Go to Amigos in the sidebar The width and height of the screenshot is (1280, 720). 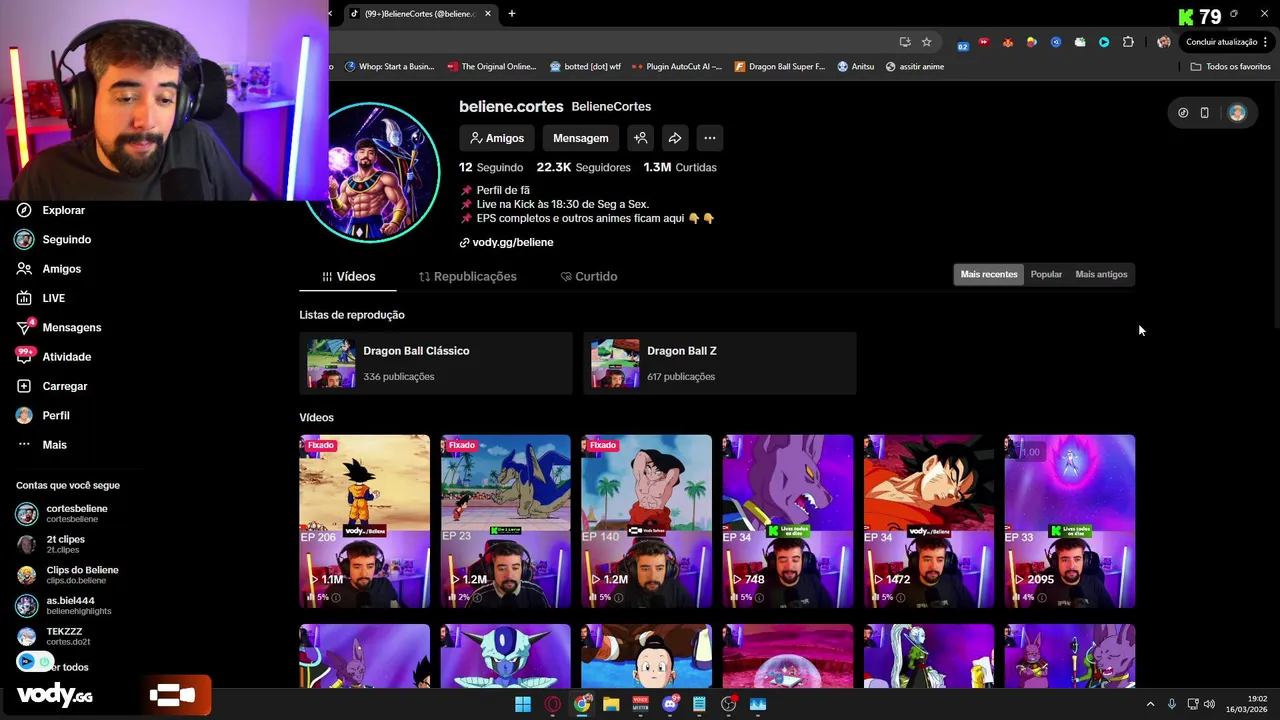61,269
